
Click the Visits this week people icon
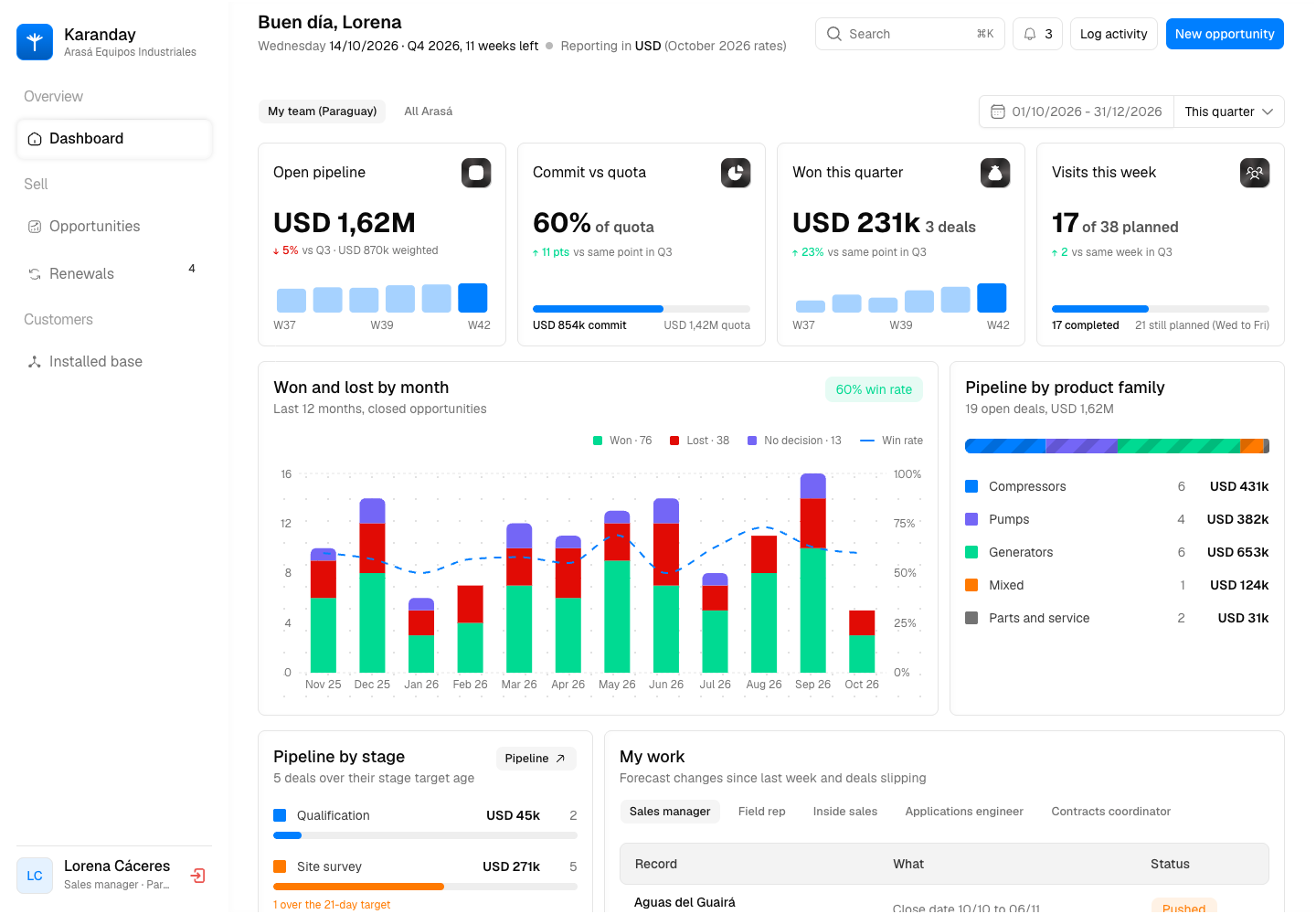click(1255, 173)
